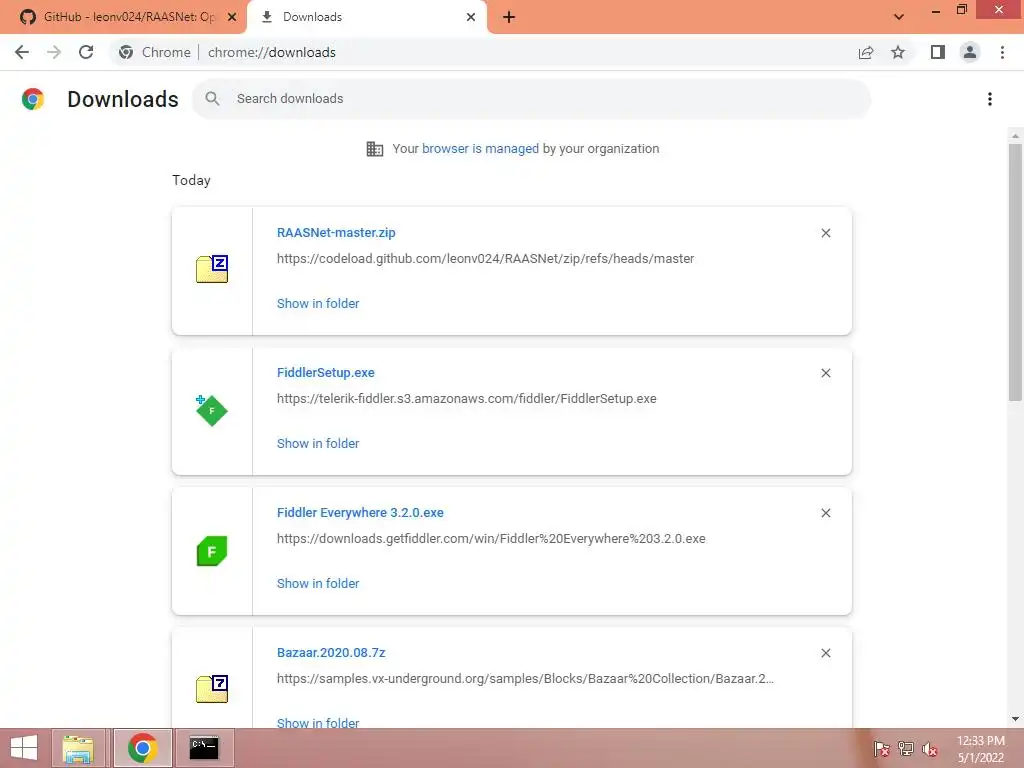Open the taskbar clock showing 12:33 PM
1024x768 pixels.
coord(980,749)
